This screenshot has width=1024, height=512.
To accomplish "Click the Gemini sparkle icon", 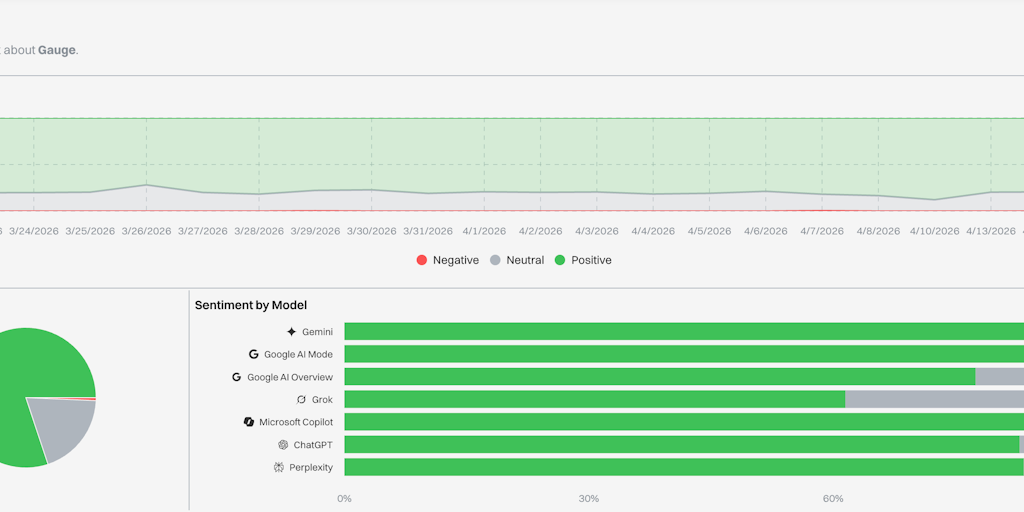I will click(x=291, y=332).
